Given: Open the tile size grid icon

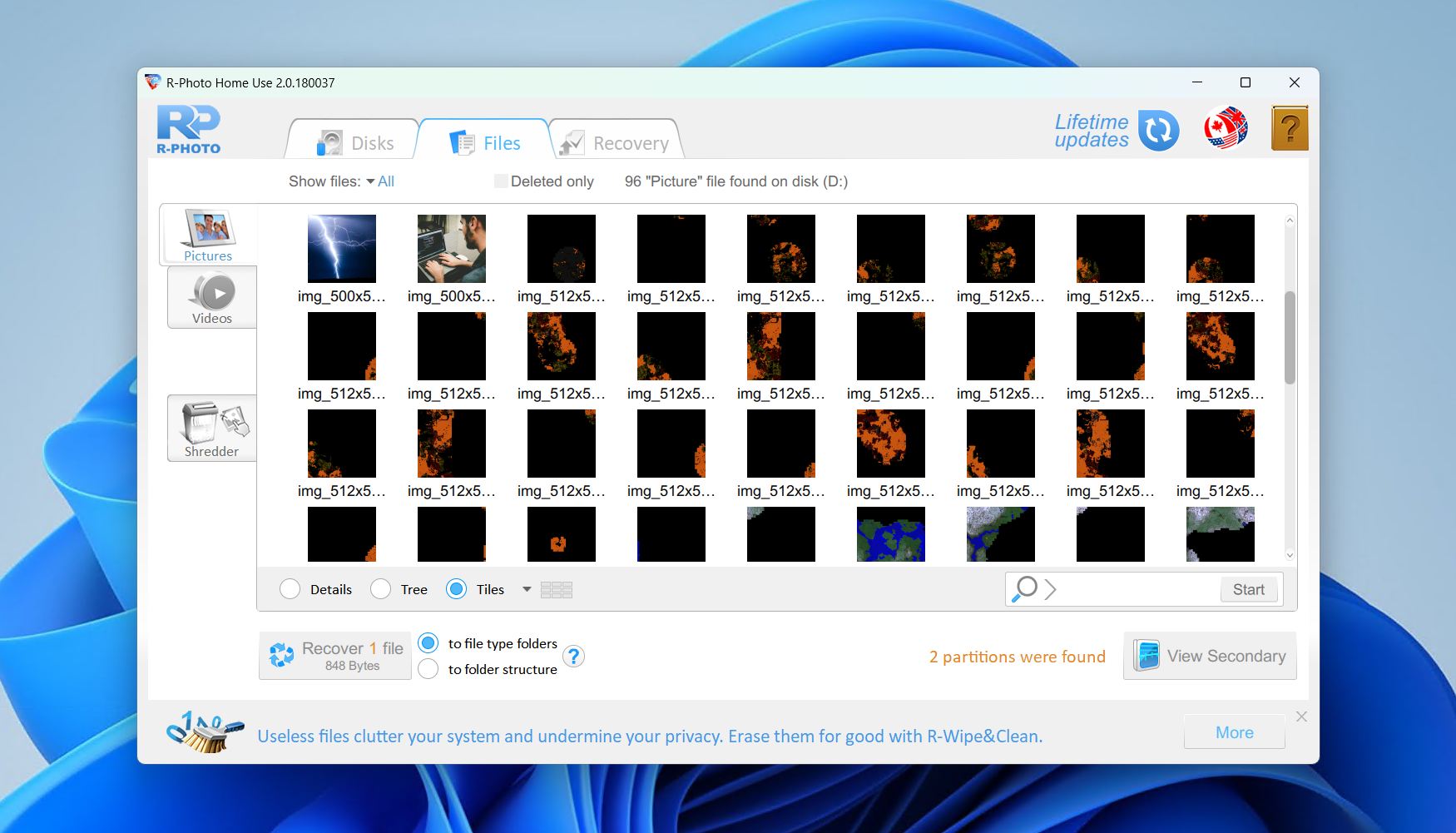Looking at the screenshot, I should [x=557, y=588].
